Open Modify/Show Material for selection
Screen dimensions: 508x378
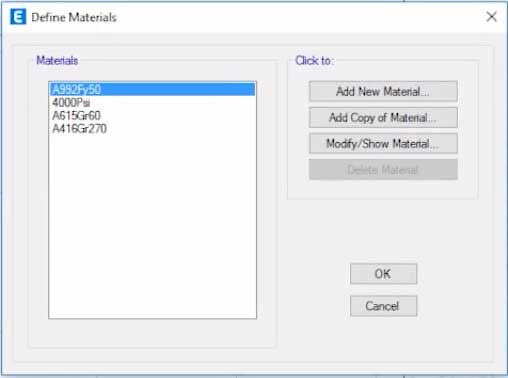point(383,144)
